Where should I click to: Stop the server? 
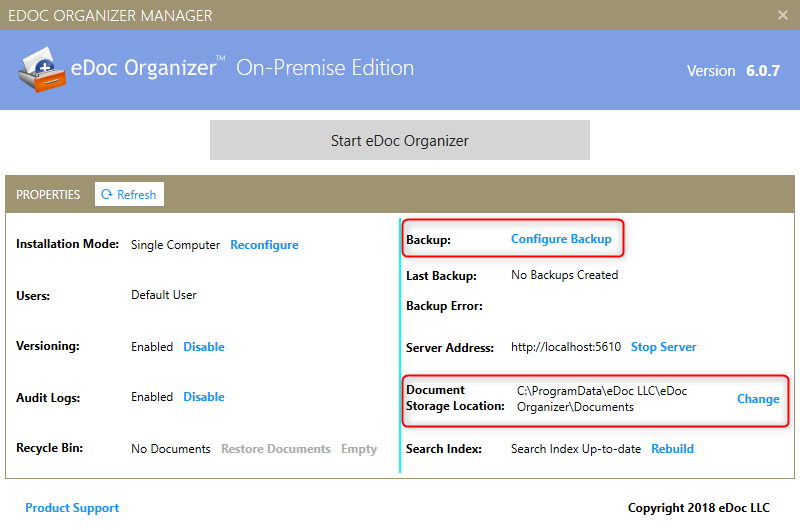[x=663, y=347]
